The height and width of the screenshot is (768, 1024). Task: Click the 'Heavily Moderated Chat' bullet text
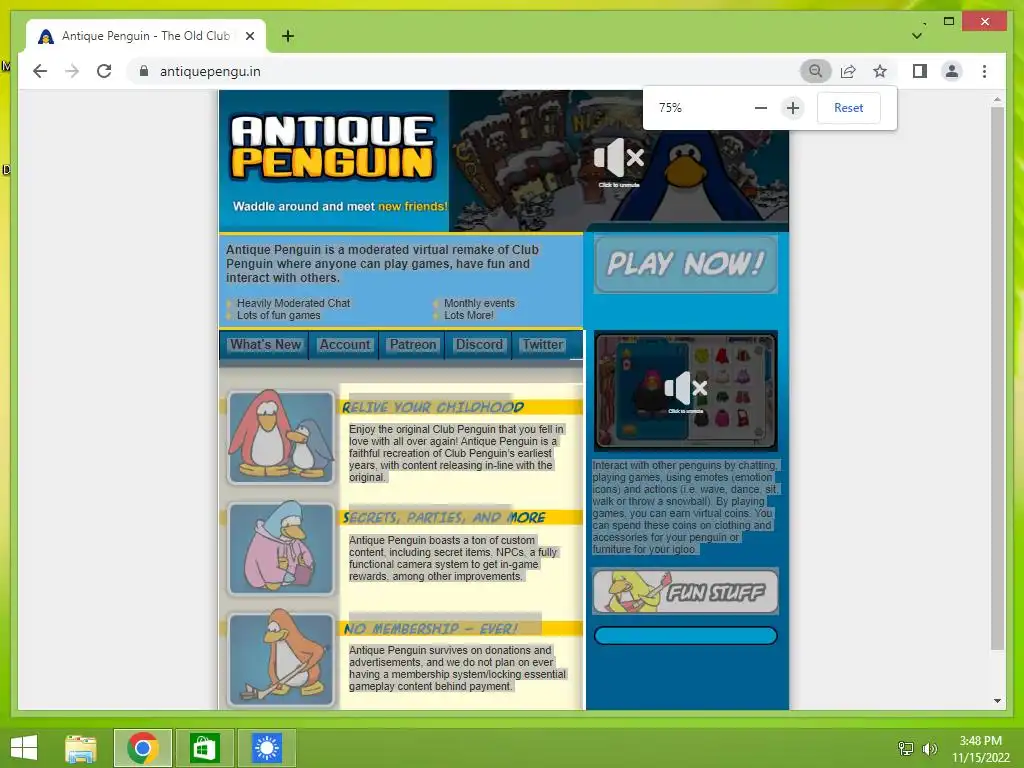point(293,303)
